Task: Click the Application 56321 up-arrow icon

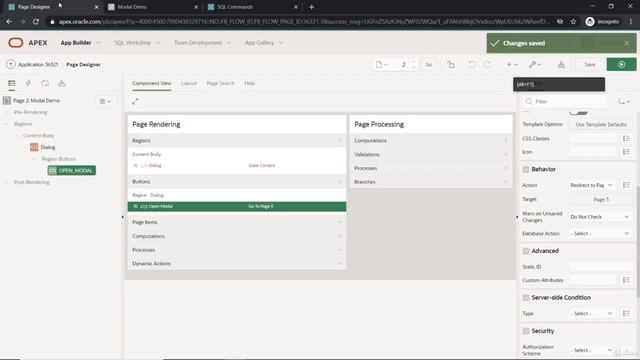Action: pyautogui.click(x=11, y=64)
